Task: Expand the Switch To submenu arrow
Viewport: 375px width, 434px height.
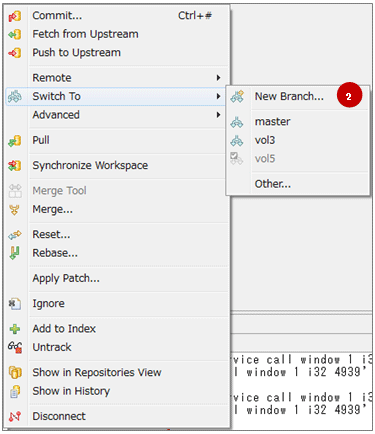Action: 218,96
